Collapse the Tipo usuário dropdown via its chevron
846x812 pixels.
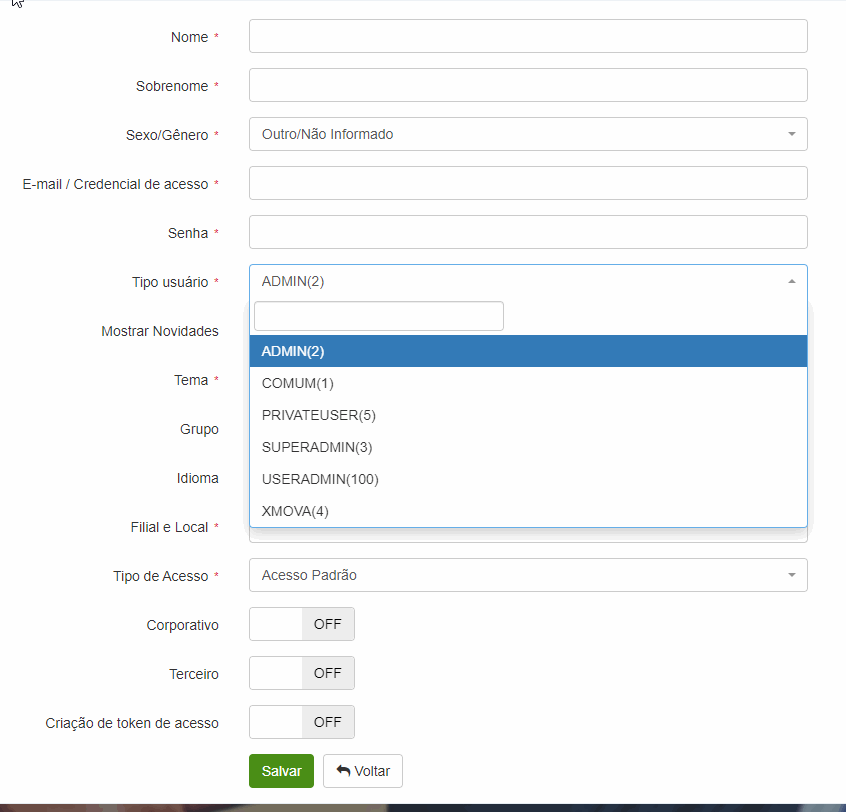click(x=793, y=281)
